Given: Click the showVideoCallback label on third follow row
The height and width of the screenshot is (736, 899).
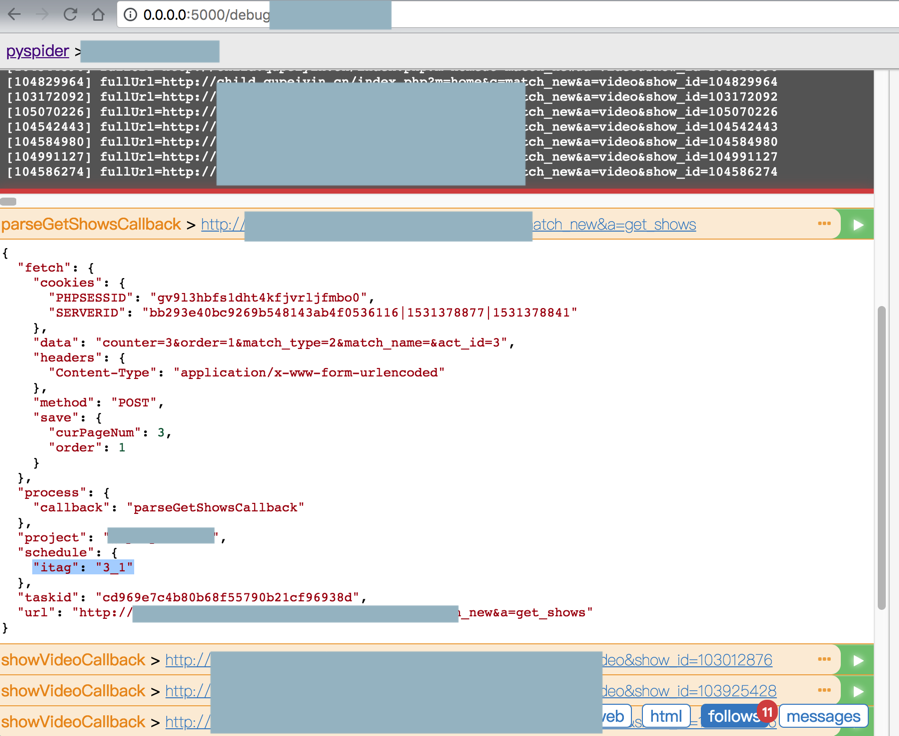Looking at the screenshot, I should [x=73, y=722].
